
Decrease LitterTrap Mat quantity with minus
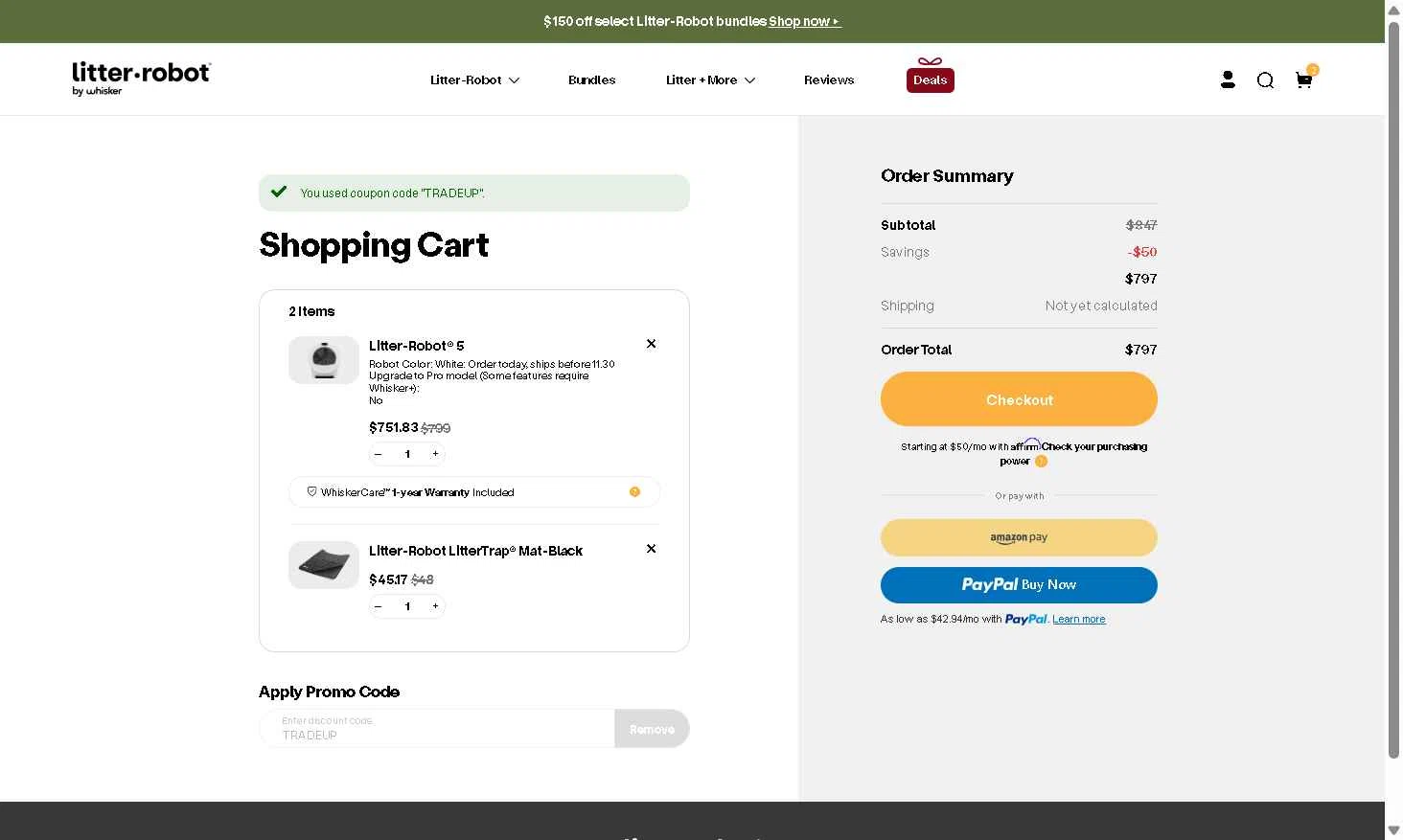pyautogui.click(x=379, y=606)
